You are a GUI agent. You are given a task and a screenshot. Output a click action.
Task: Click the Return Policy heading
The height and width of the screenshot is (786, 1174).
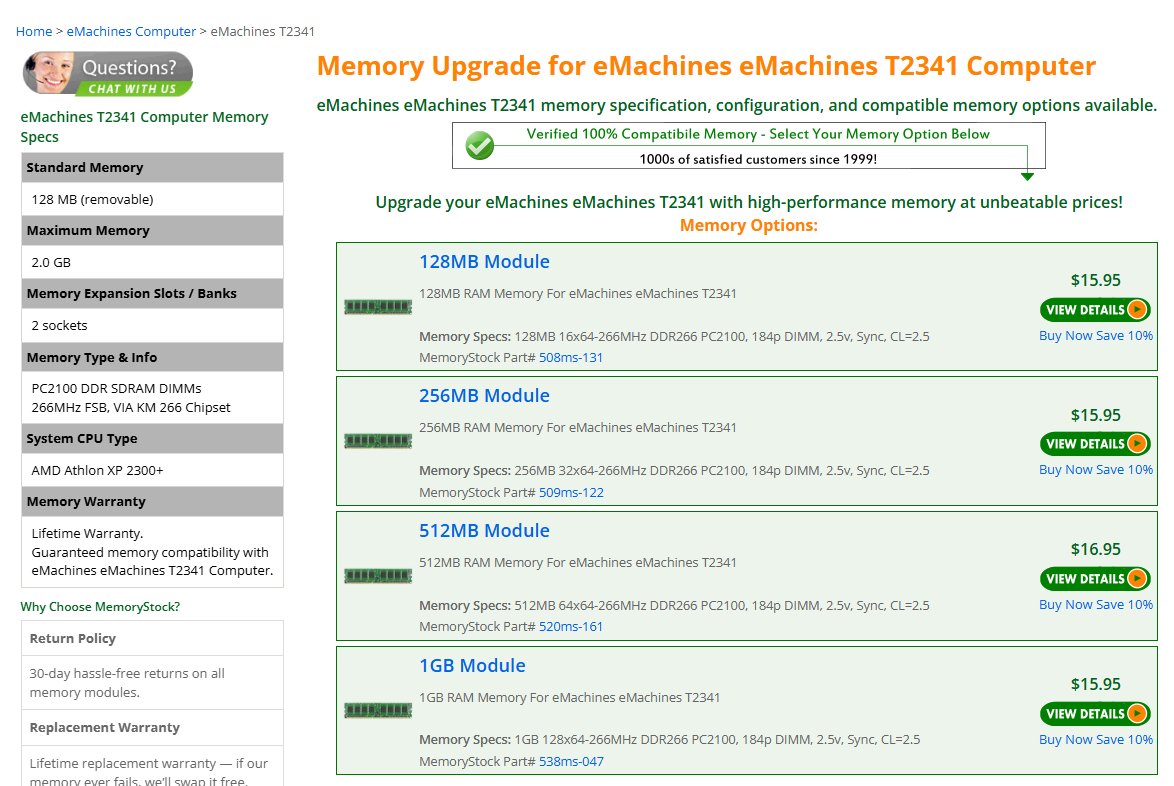click(73, 639)
